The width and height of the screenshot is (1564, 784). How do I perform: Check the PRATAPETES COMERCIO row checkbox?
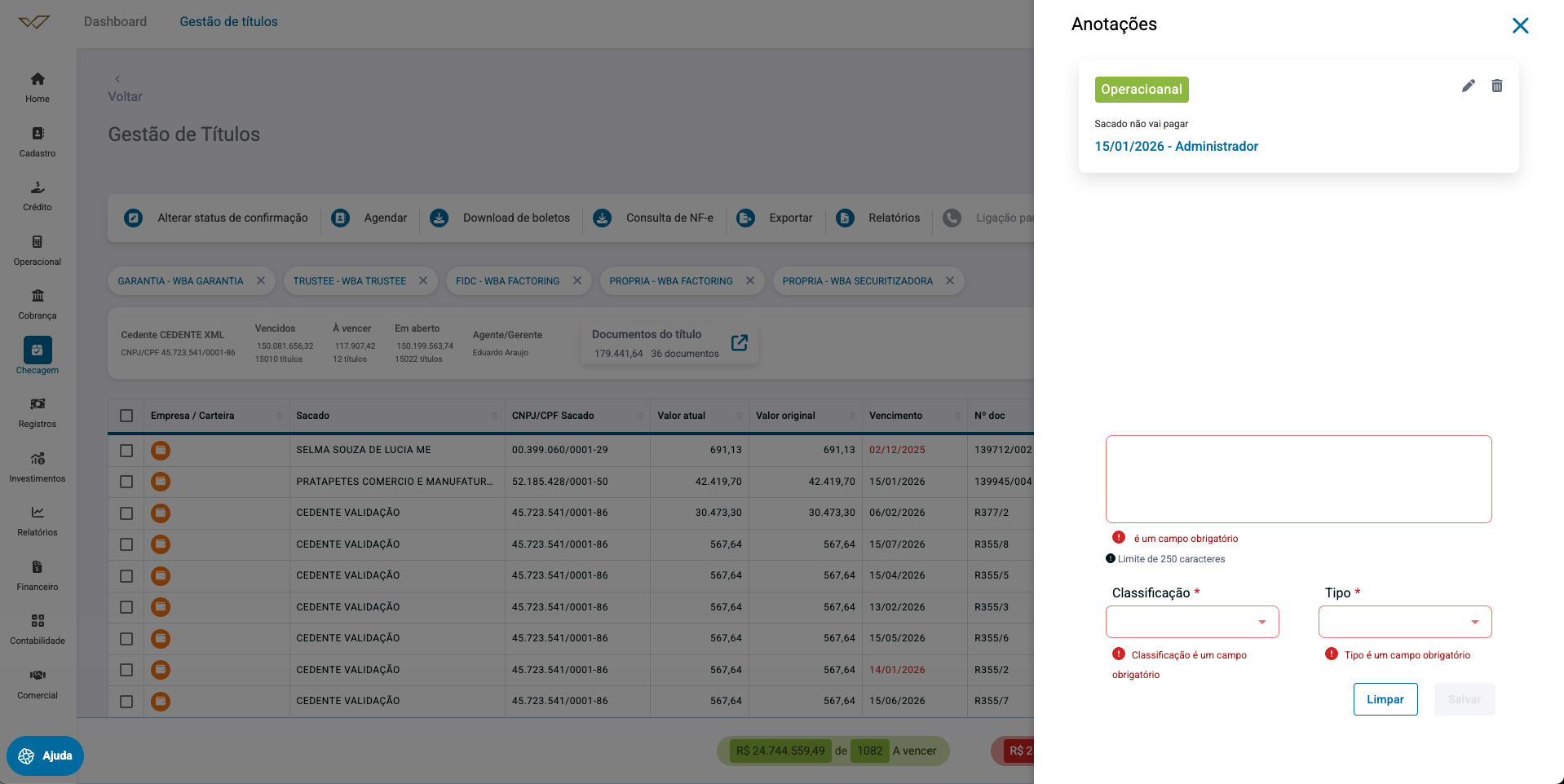(x=126, y=482)
